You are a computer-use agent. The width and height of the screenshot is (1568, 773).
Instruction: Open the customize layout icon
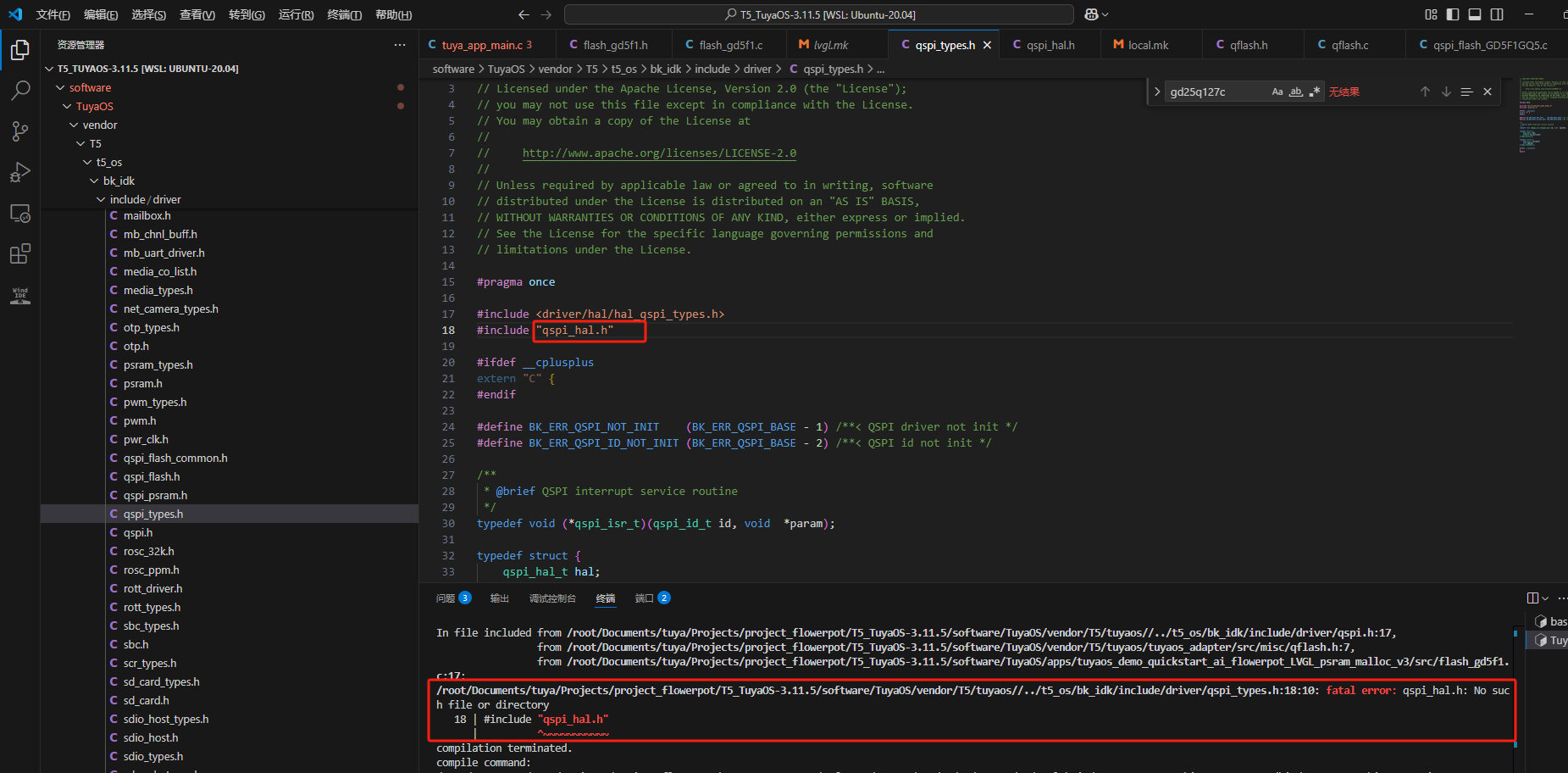[1431, 14]
